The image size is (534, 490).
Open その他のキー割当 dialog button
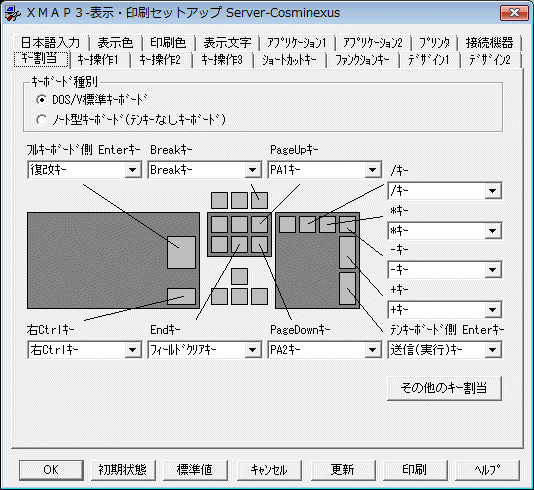tap(444, 388)
